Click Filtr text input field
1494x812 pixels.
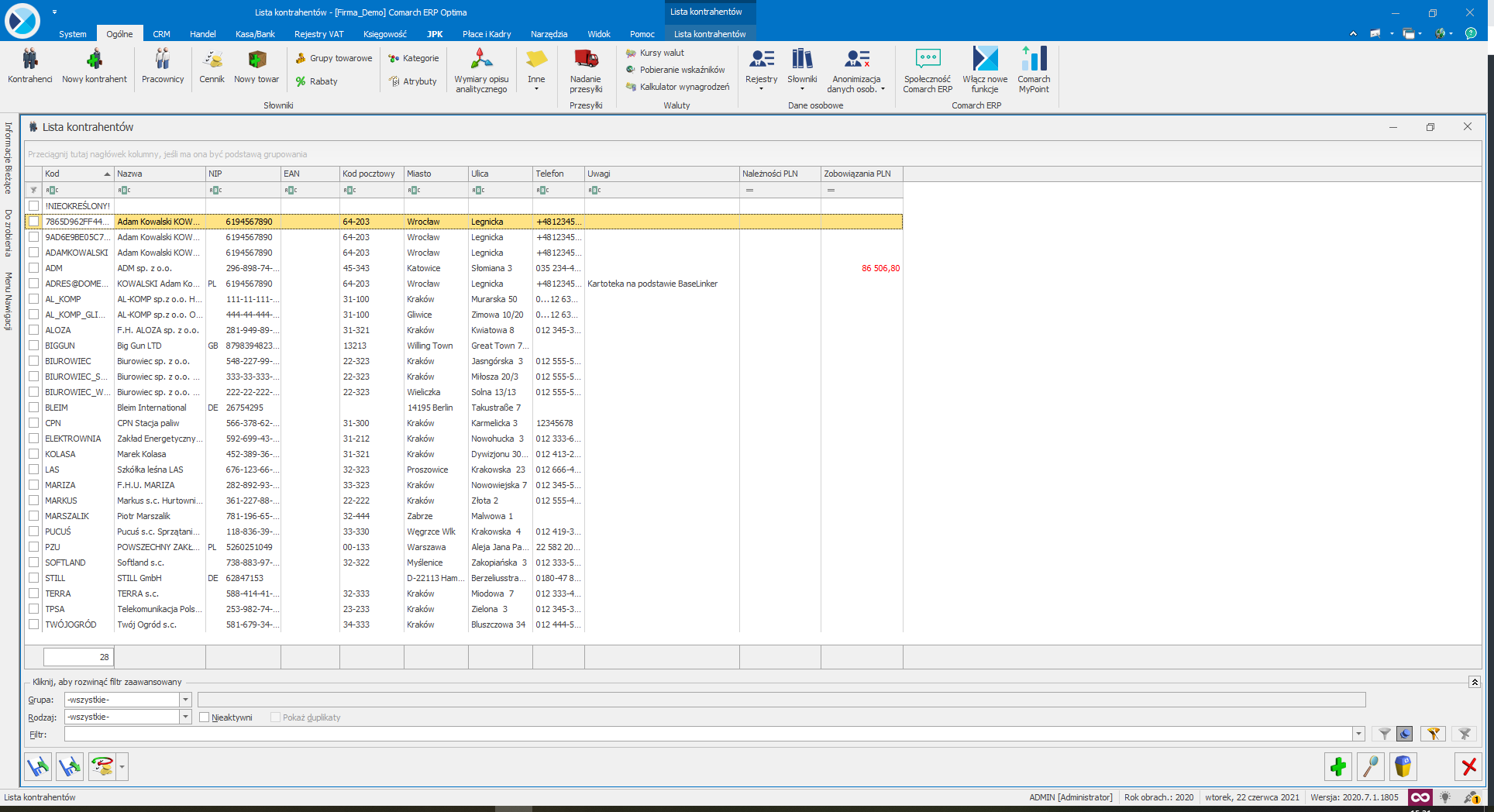pos(708,734)
